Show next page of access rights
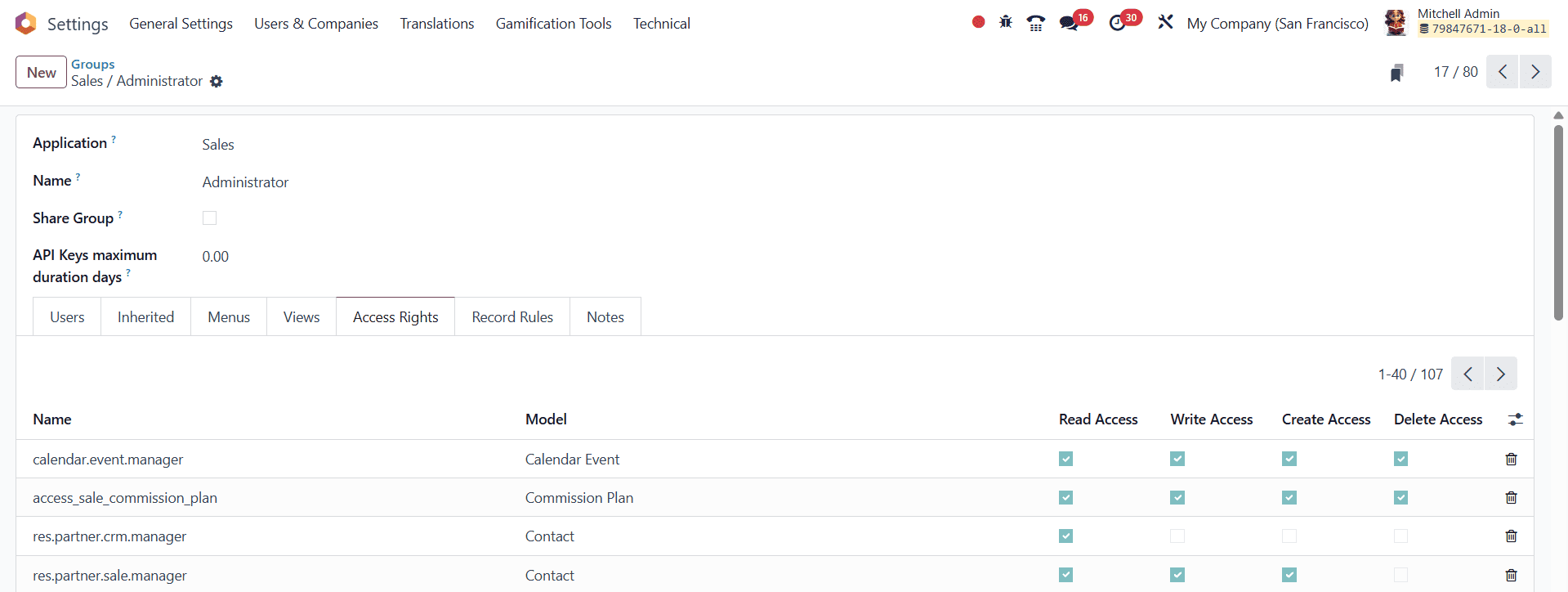 tap(1501, 374)
